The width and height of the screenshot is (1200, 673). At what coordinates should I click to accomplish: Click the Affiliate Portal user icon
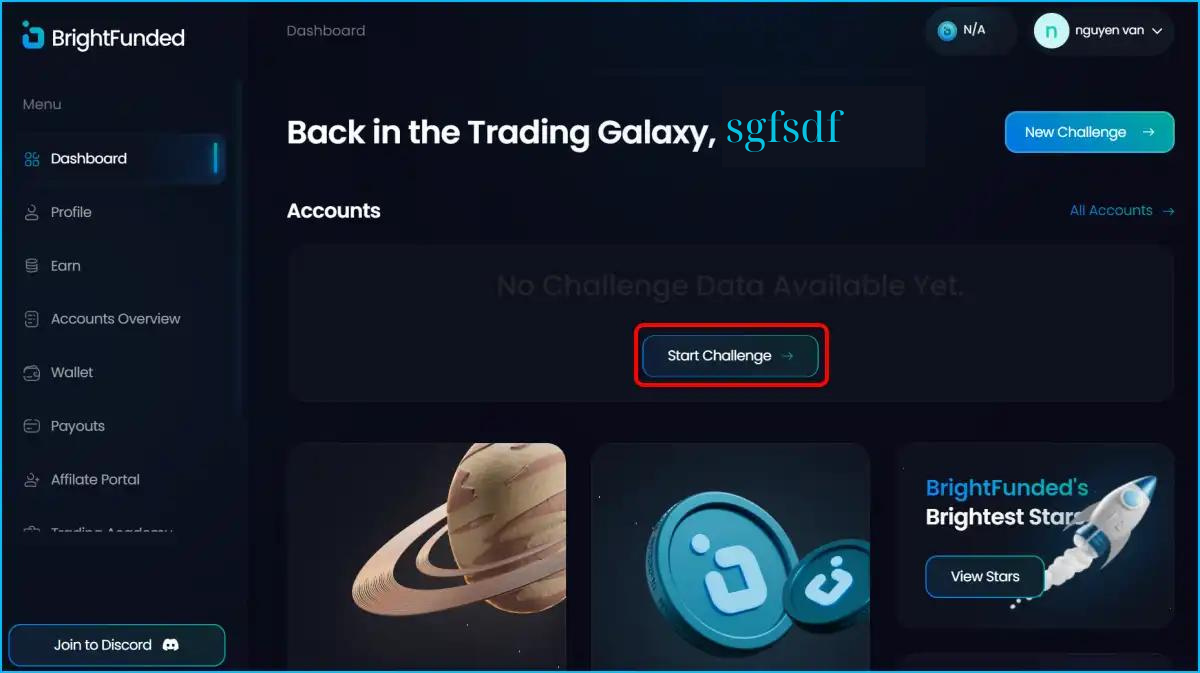click(x=32, y=480)
